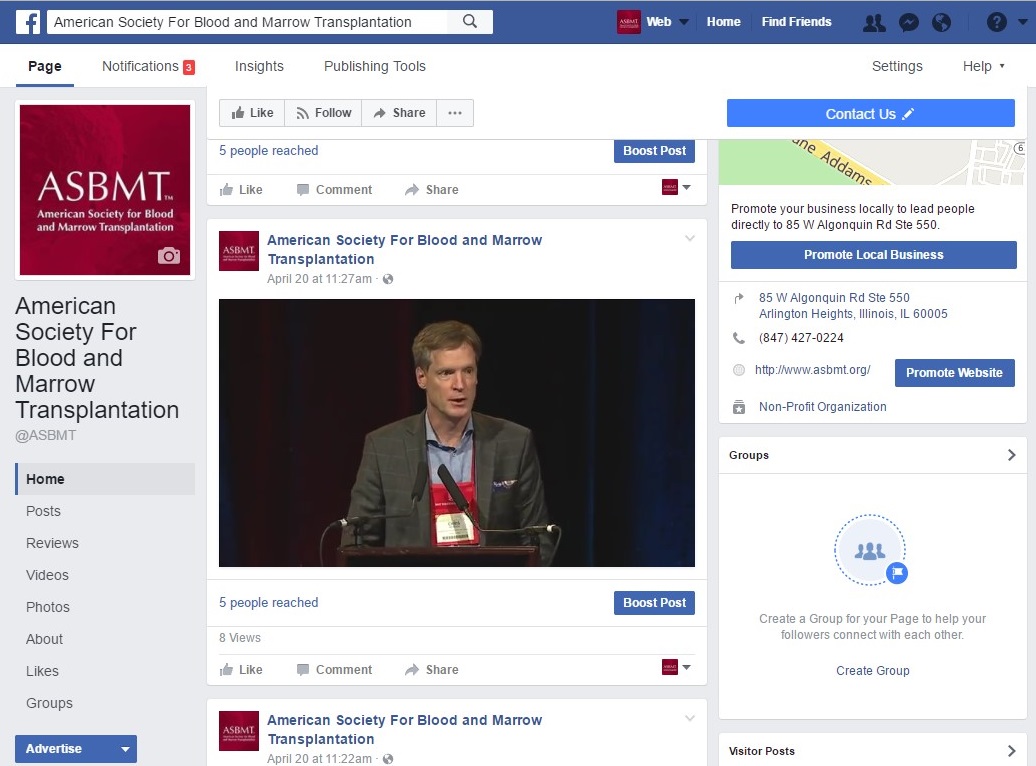Open the Messenger icon

[908, 22]
